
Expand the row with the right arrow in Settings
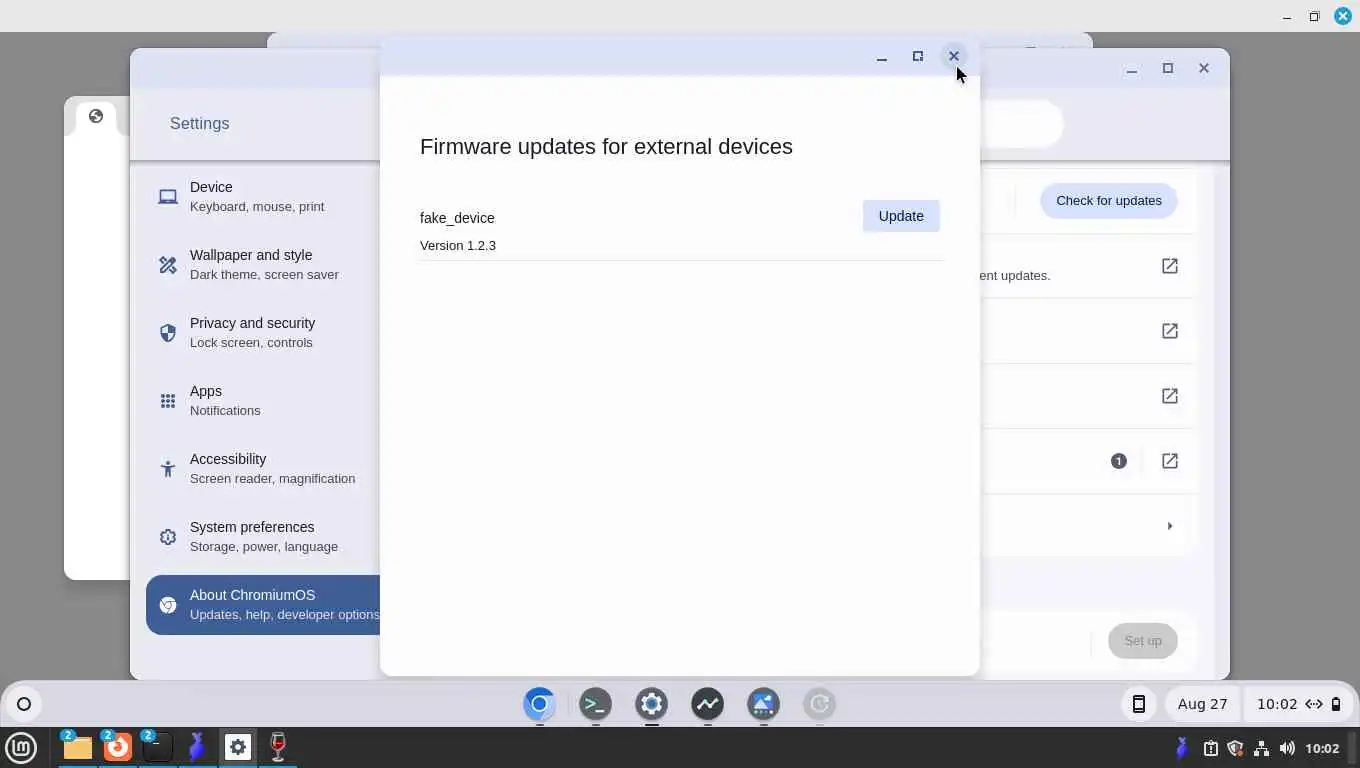click(x=1169, y=526)
